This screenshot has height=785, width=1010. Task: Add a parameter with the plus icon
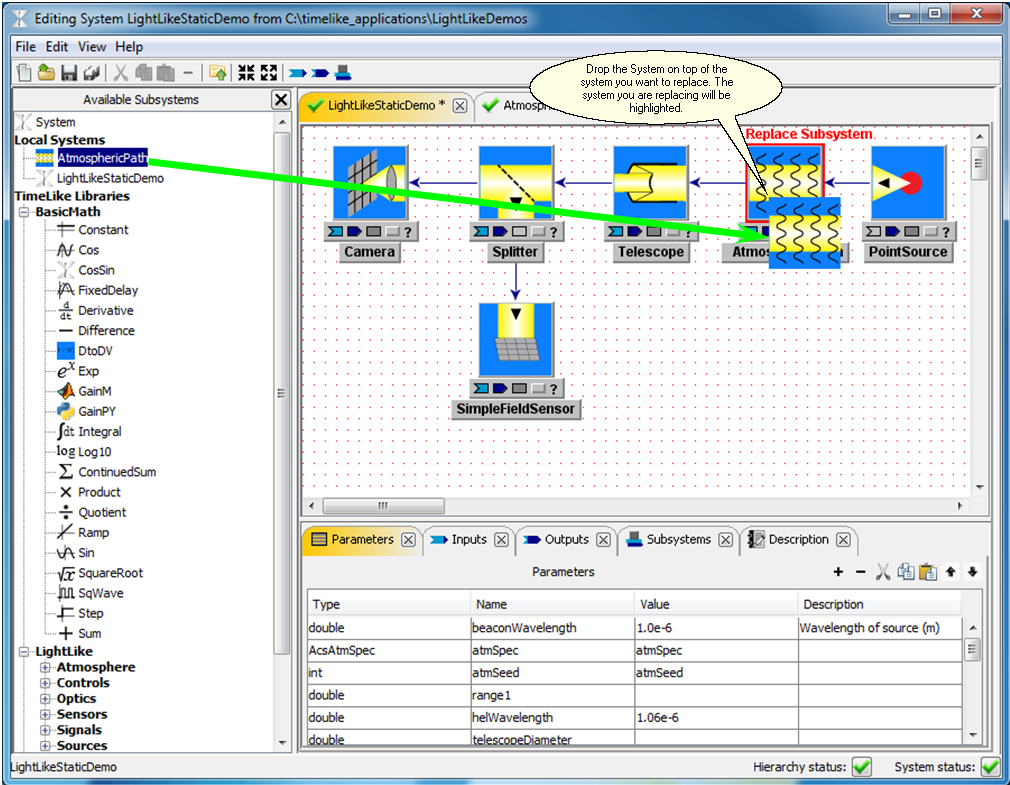pos(838,572)
